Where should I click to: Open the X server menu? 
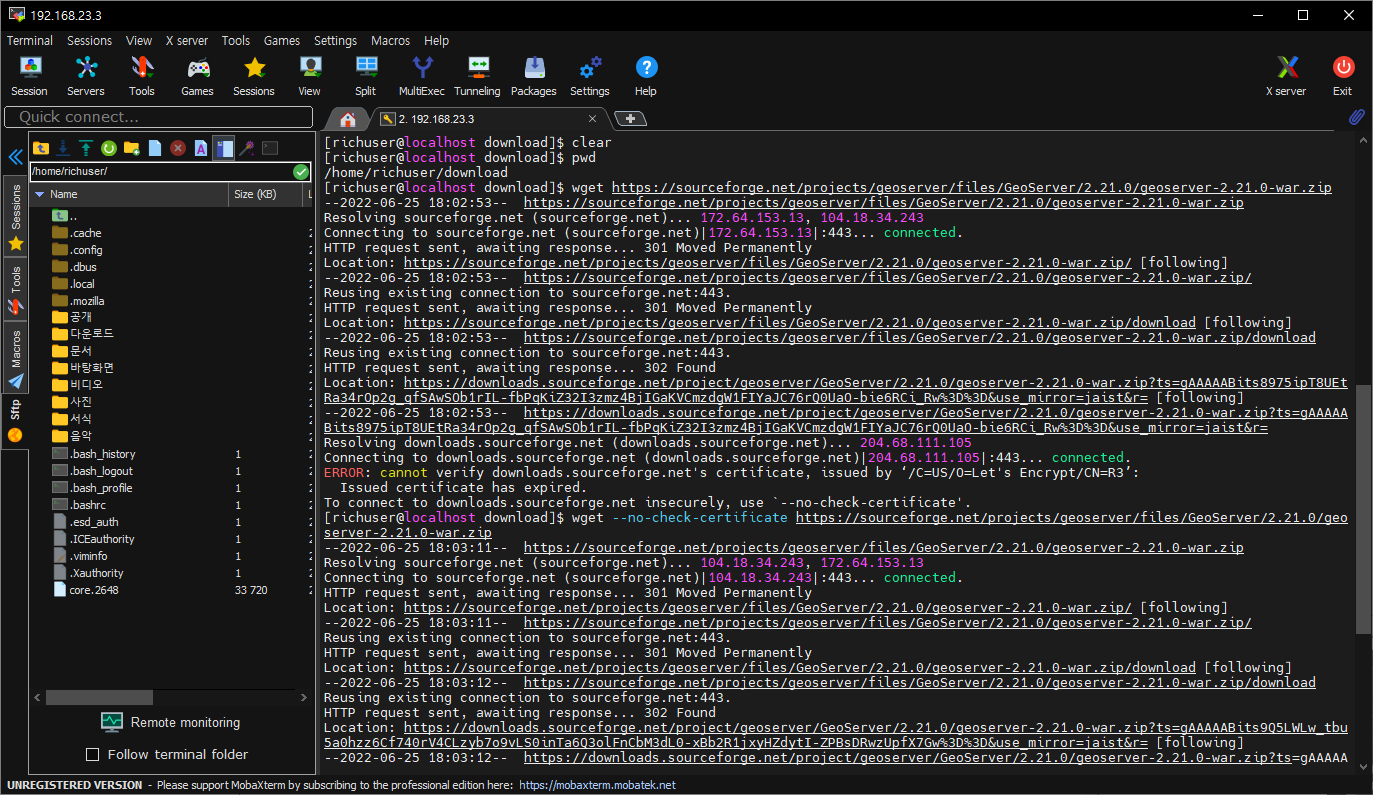[187, 41]
